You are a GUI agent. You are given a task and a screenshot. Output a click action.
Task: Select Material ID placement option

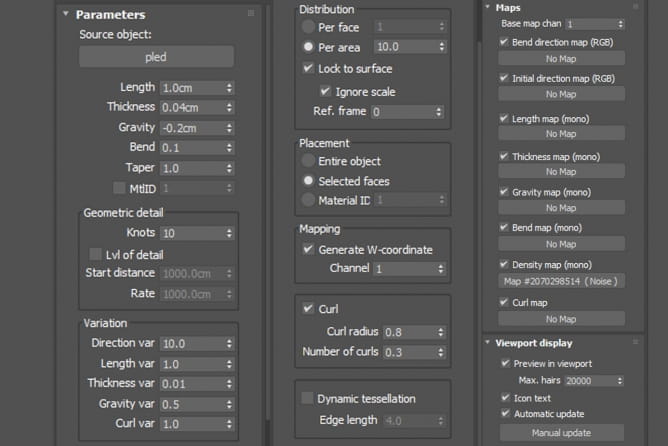(x=308, y=201)
